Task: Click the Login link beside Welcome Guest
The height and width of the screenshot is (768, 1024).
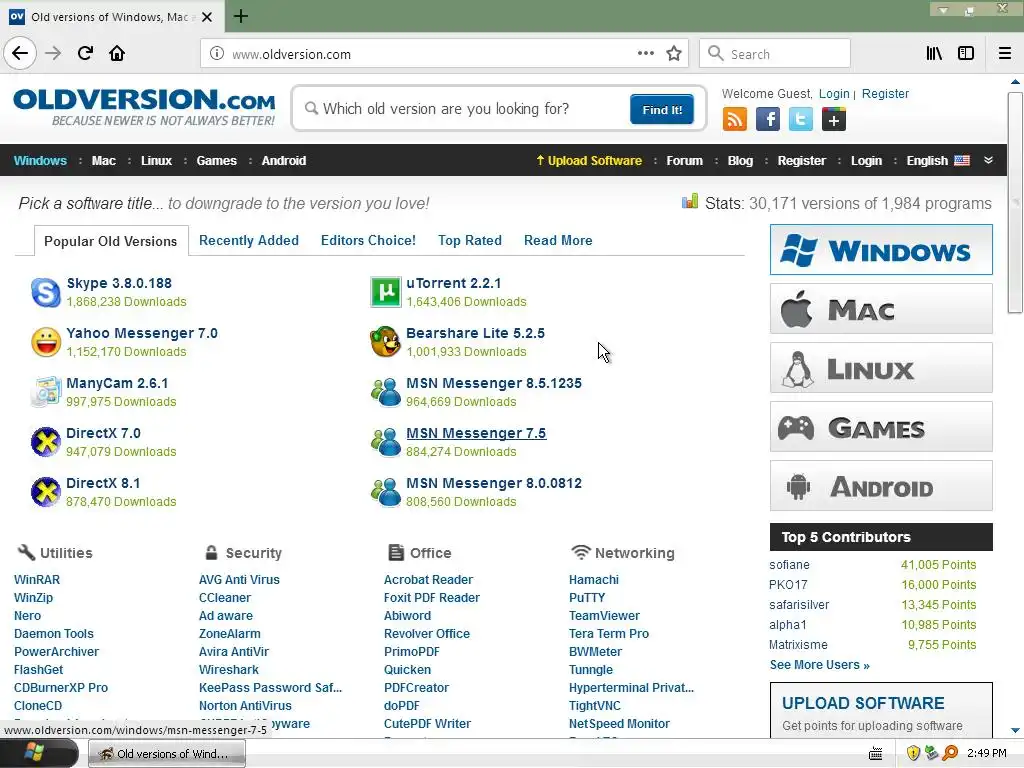Action: coord(834,93)
